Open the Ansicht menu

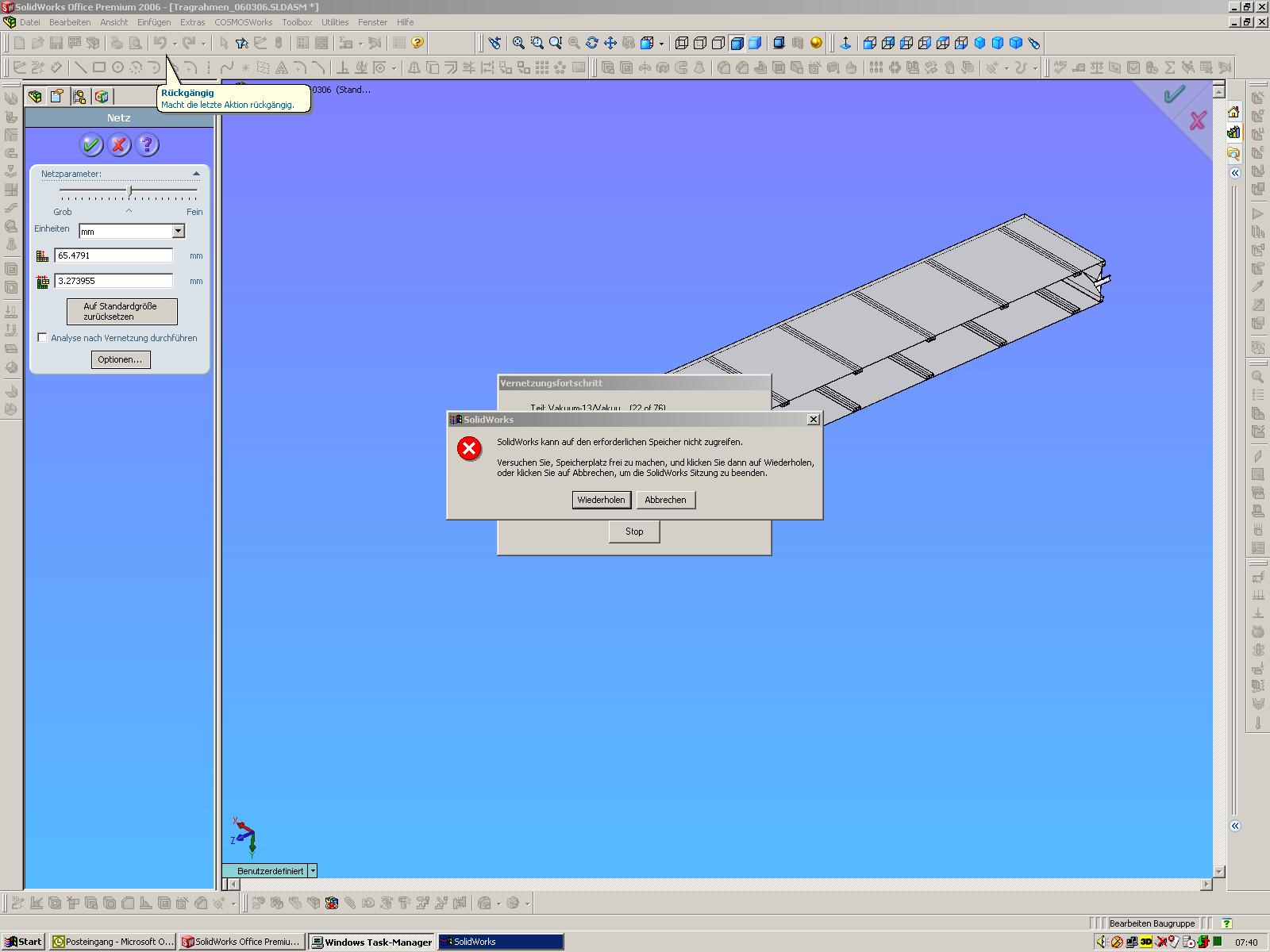coord(114,22)
